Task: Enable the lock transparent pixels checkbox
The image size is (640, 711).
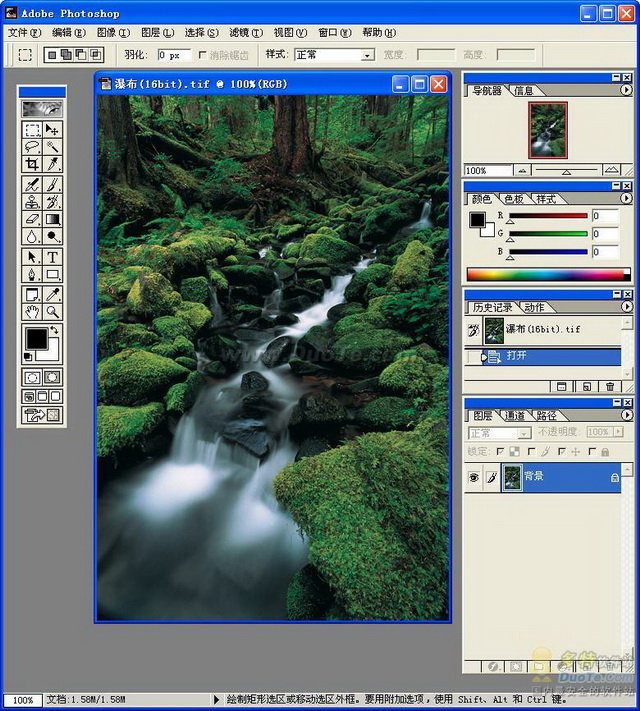Action: pos(502,452)
